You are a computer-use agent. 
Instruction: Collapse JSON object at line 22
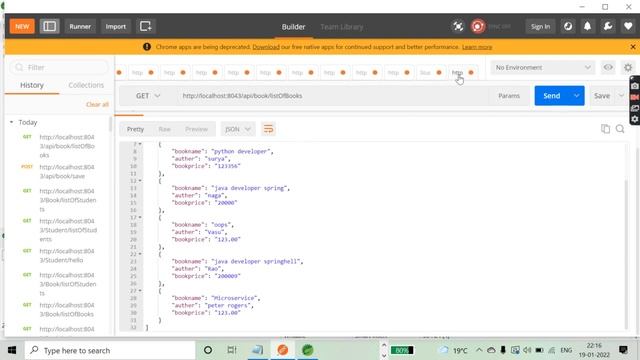(x=140, y=254)
